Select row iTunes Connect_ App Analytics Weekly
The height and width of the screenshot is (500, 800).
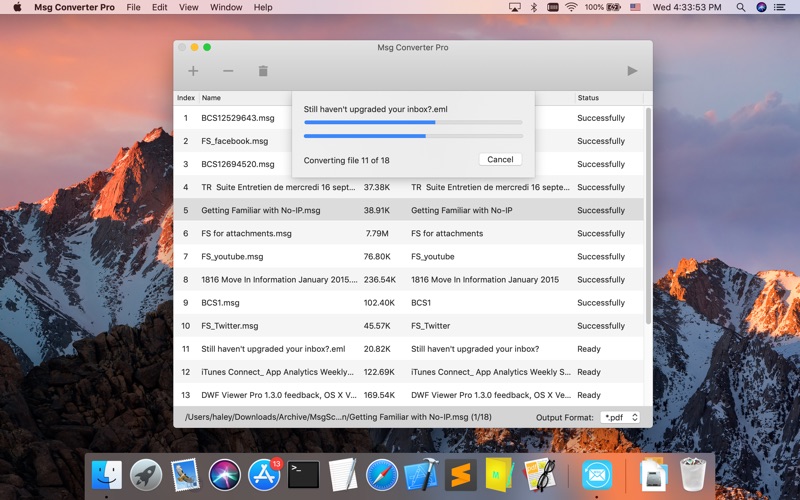click(409, 372)
